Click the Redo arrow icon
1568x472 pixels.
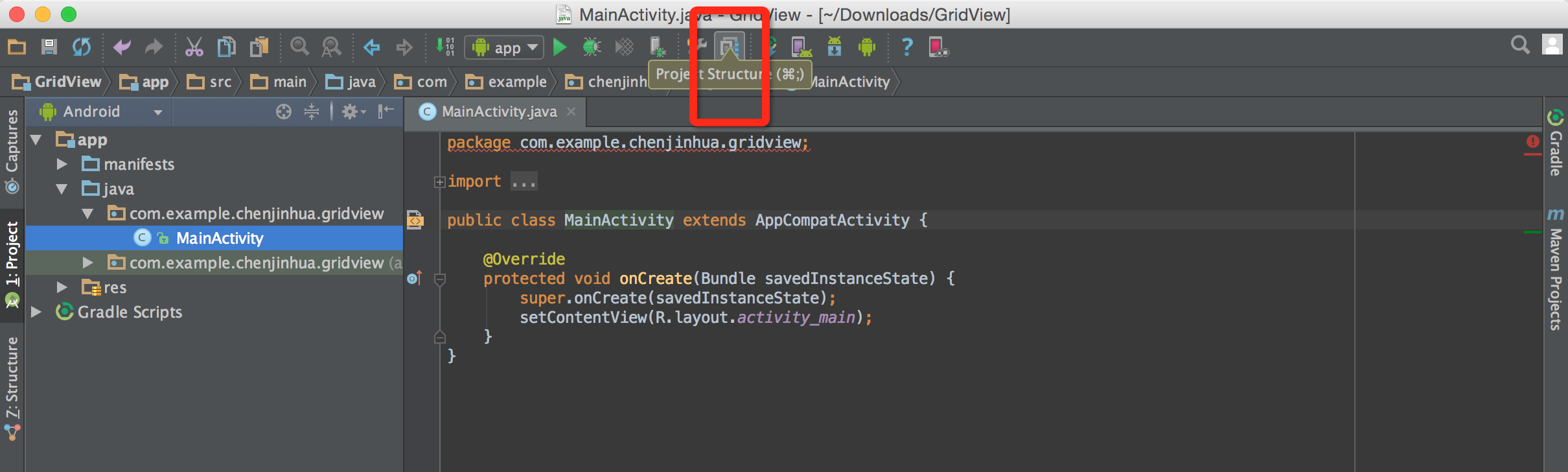[x=154, y=47]
